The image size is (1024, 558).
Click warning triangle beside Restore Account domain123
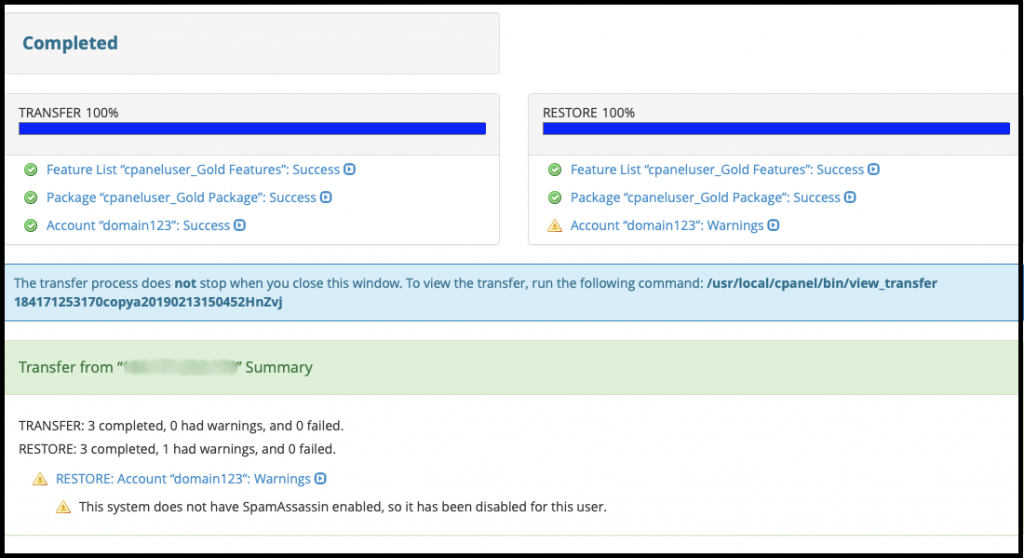pyautogui.click(x=554, y=225)
